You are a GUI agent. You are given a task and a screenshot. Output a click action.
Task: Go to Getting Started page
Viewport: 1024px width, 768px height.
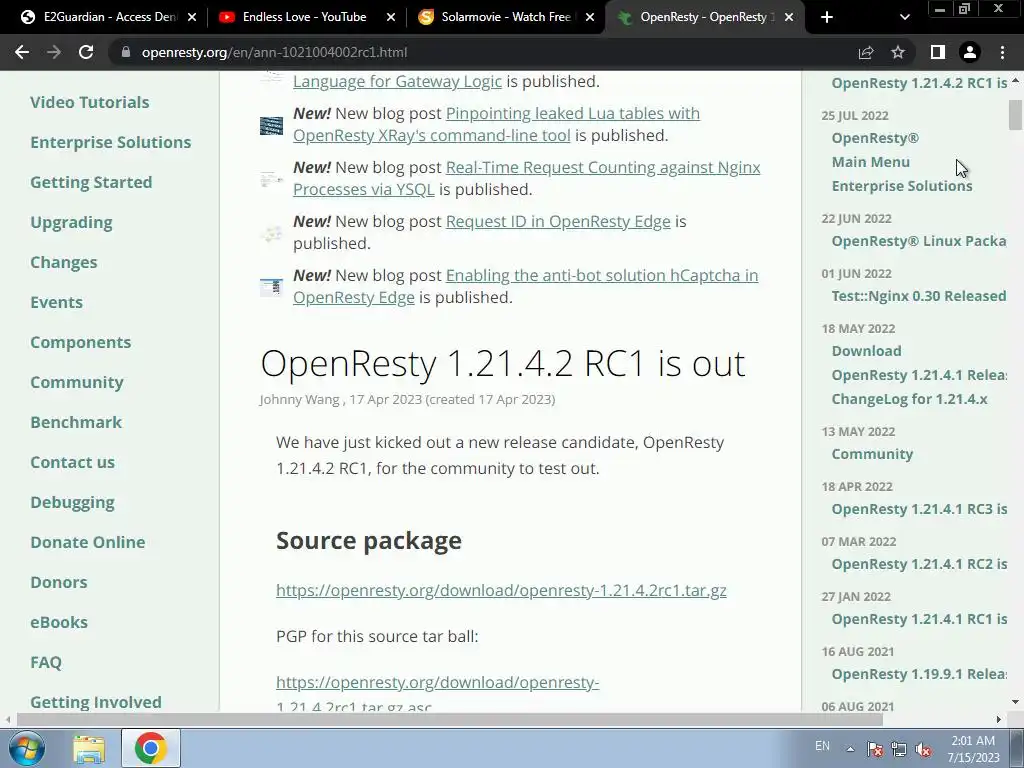tap(91, 182)
